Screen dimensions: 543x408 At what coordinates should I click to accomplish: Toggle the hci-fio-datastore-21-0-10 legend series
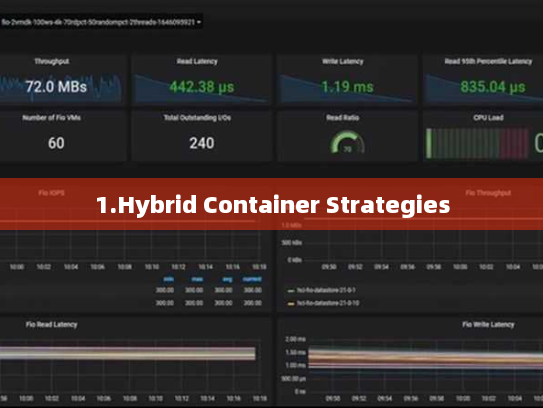coord(328,303)
